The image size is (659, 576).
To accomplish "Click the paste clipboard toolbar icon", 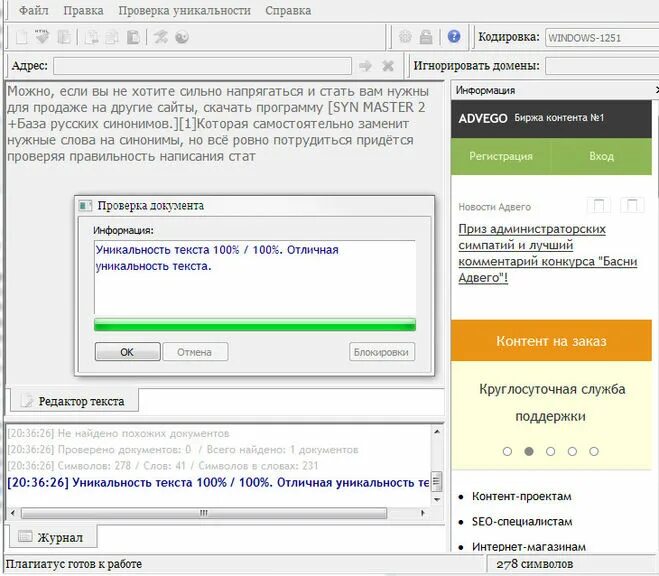I will click(133, 37).
